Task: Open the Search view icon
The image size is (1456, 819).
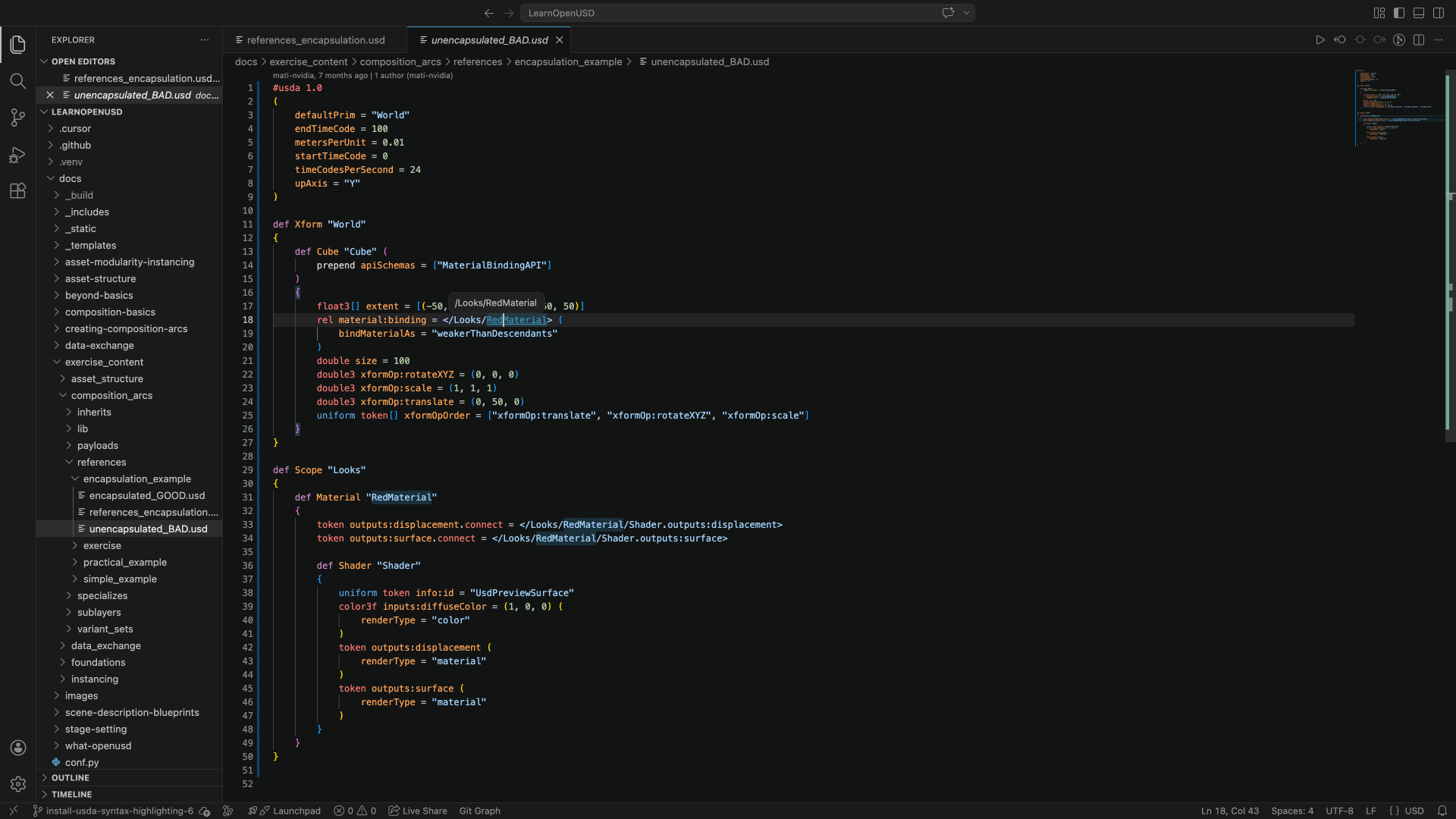Action: [x=18, y=81]
